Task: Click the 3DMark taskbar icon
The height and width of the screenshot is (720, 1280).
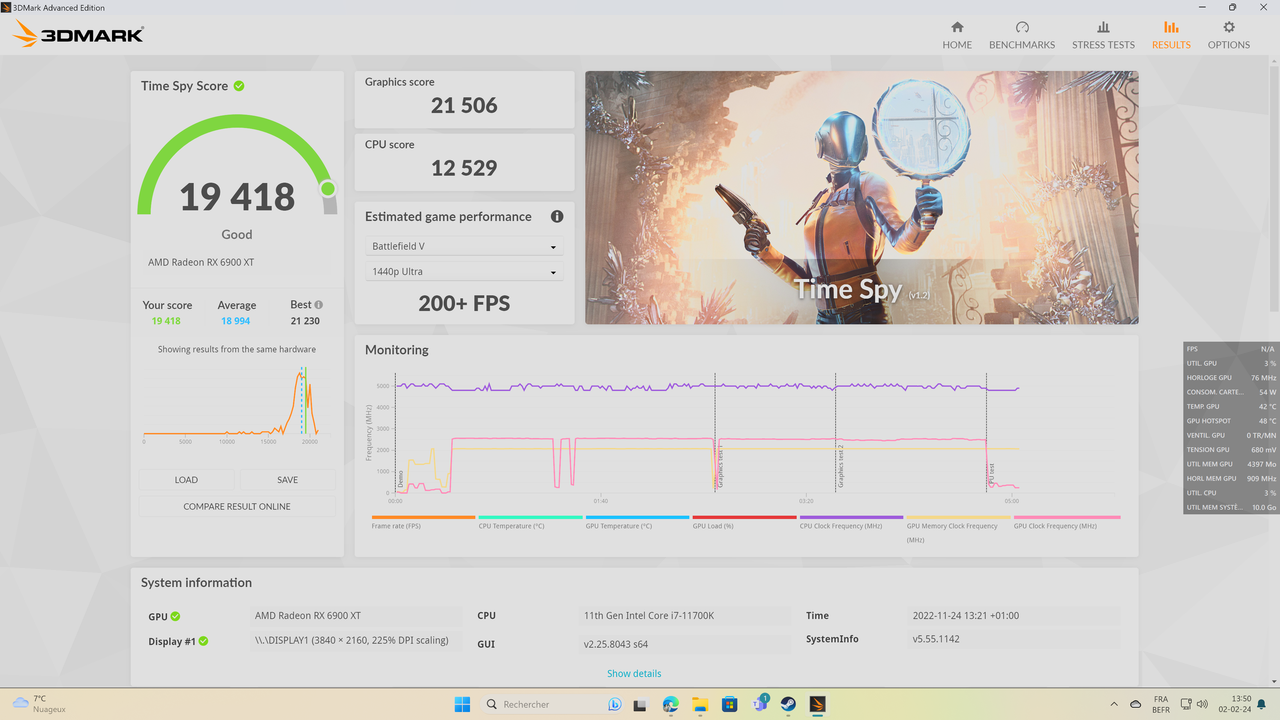Action: 818,704
